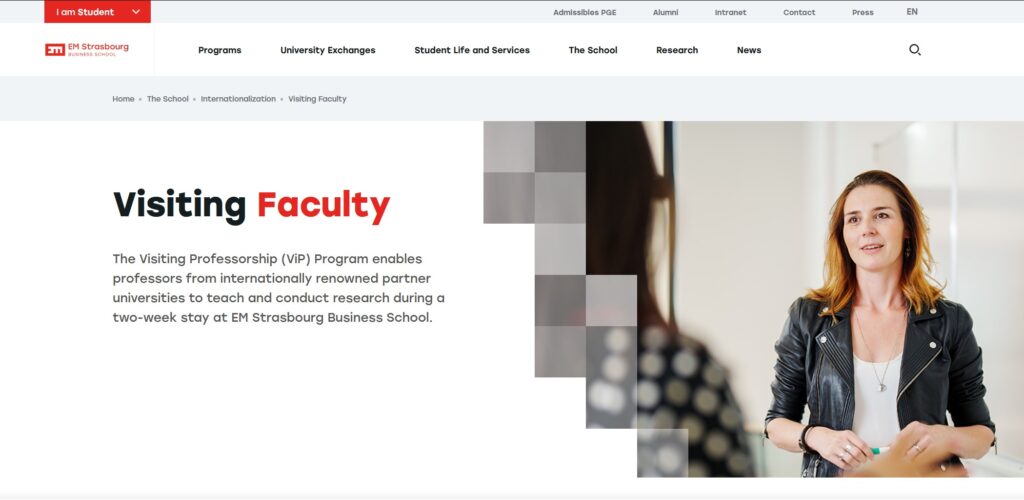
Task: Visit the Alumni link
Action: tap(665, 12)
